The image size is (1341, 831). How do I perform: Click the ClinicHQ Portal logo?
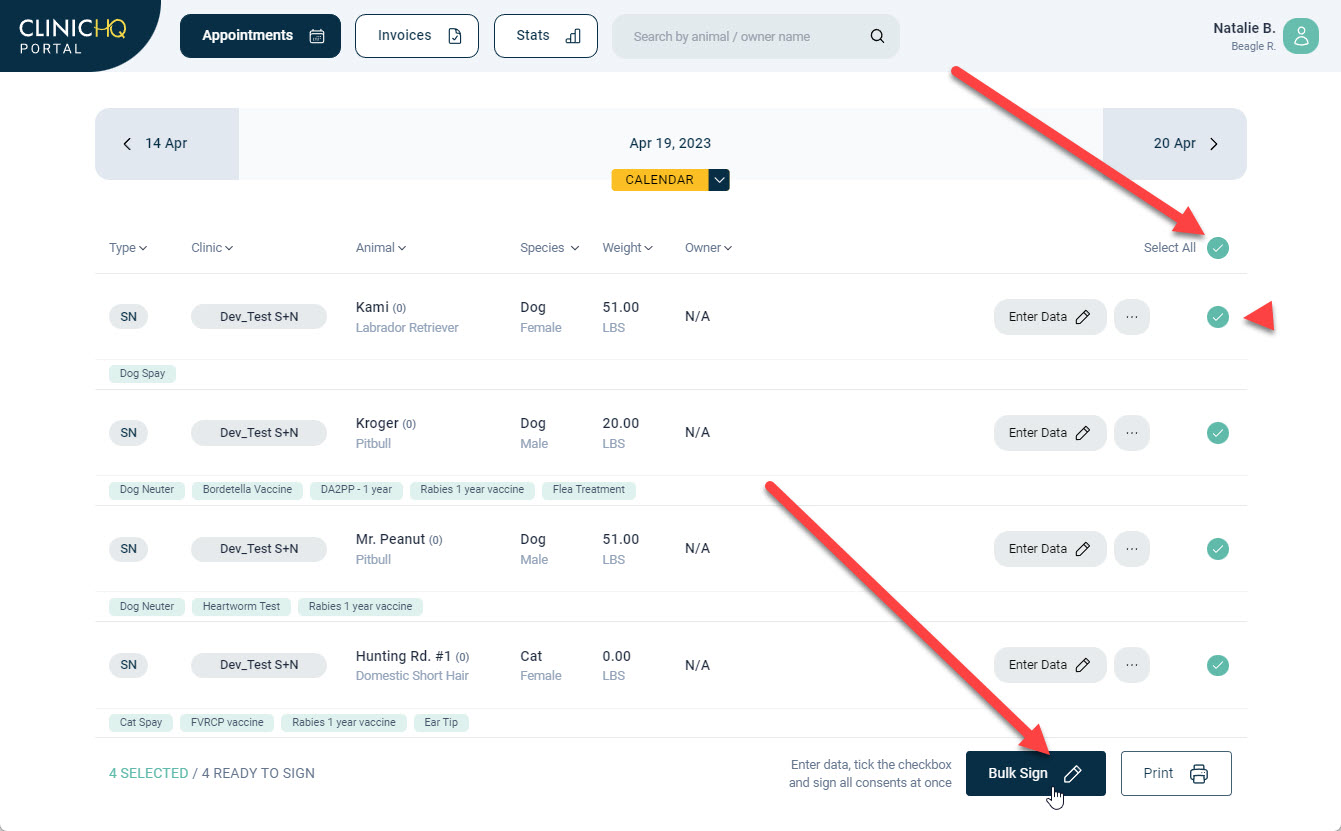click(x=72, y=35)
